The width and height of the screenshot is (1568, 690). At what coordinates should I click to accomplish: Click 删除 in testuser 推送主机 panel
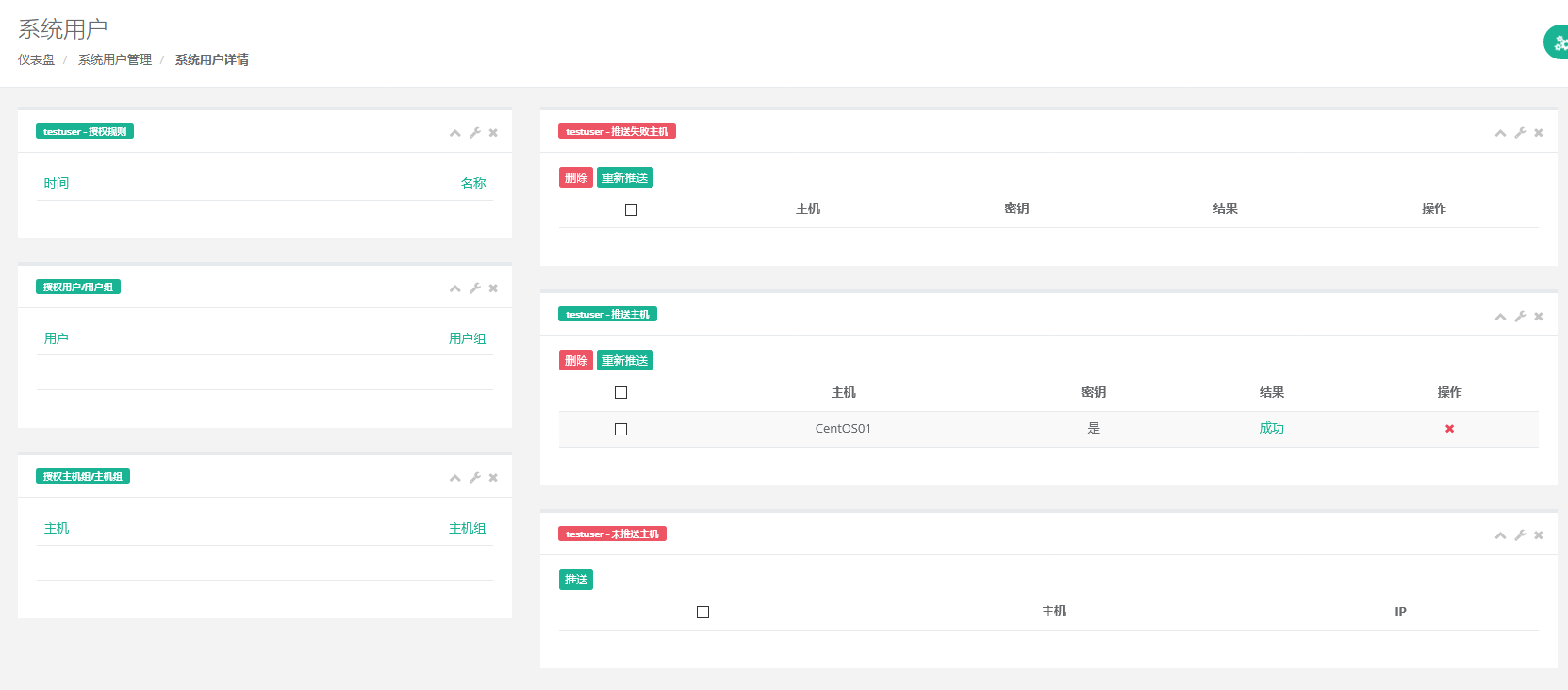point(576,360)
